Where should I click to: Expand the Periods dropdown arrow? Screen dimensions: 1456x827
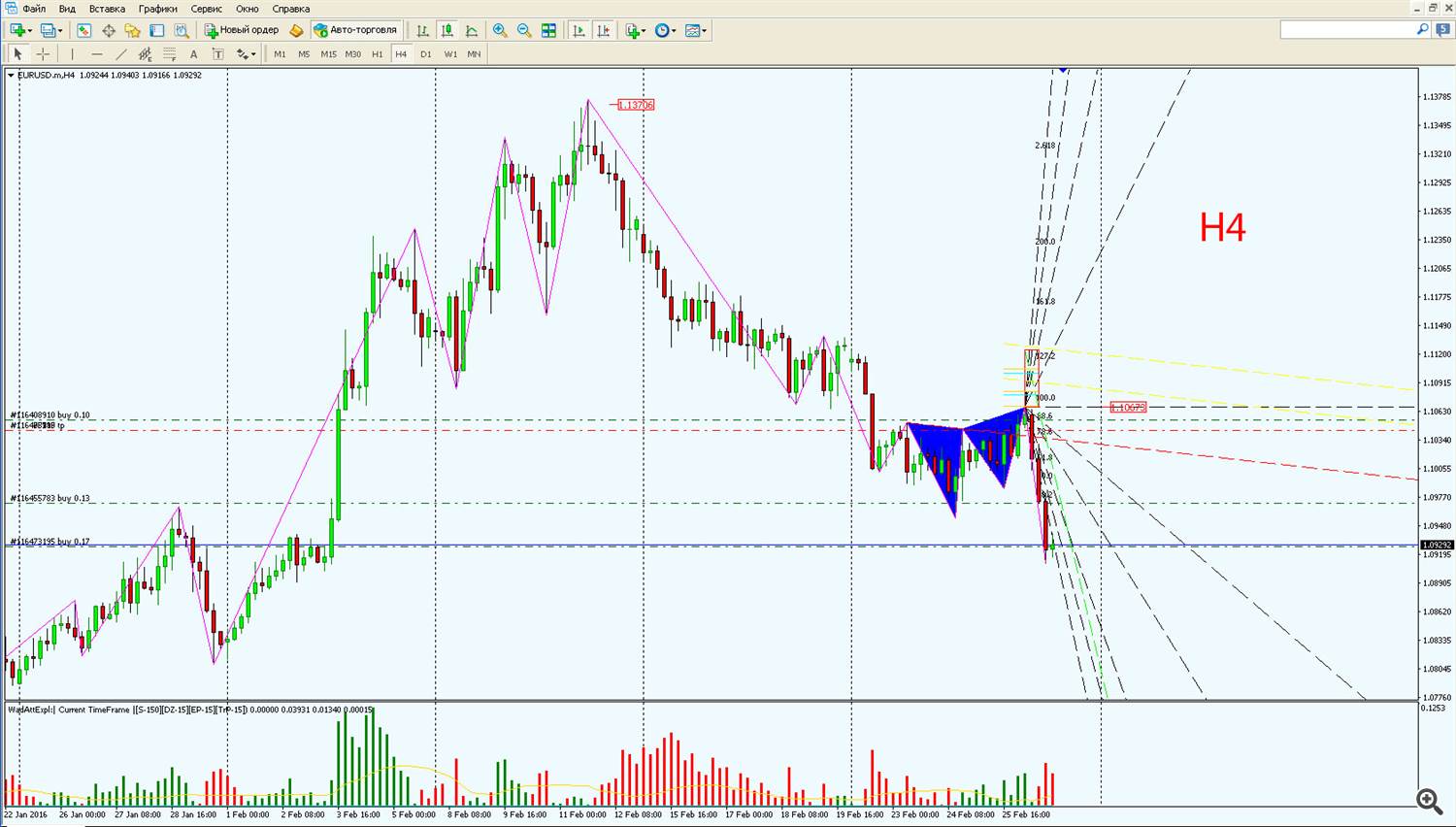click(x=674, y=31)
